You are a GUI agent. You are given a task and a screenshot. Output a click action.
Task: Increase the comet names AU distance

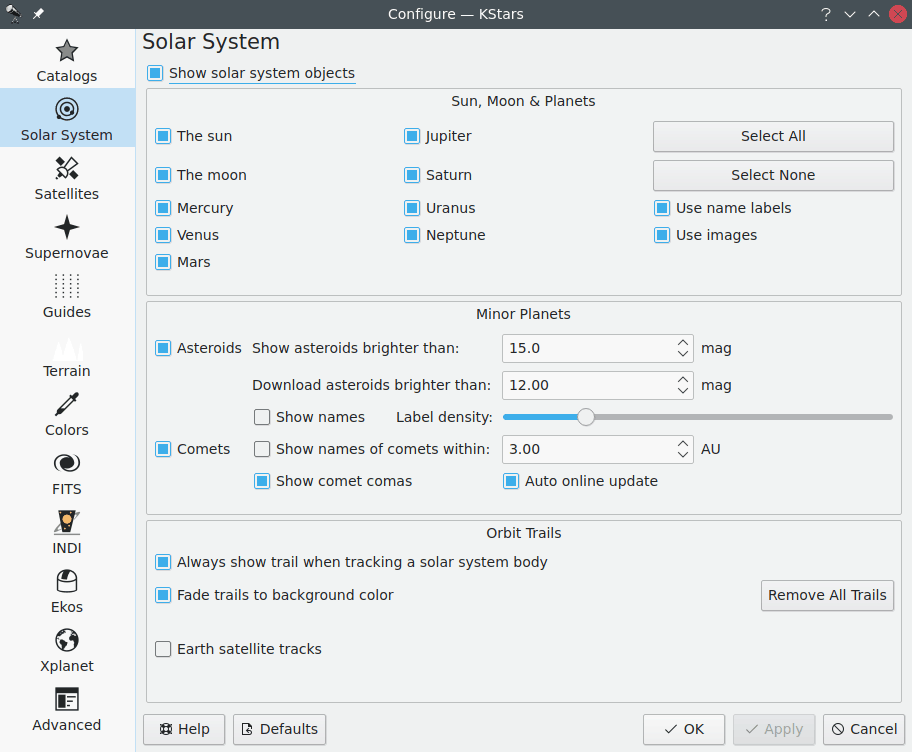(683, 443)
